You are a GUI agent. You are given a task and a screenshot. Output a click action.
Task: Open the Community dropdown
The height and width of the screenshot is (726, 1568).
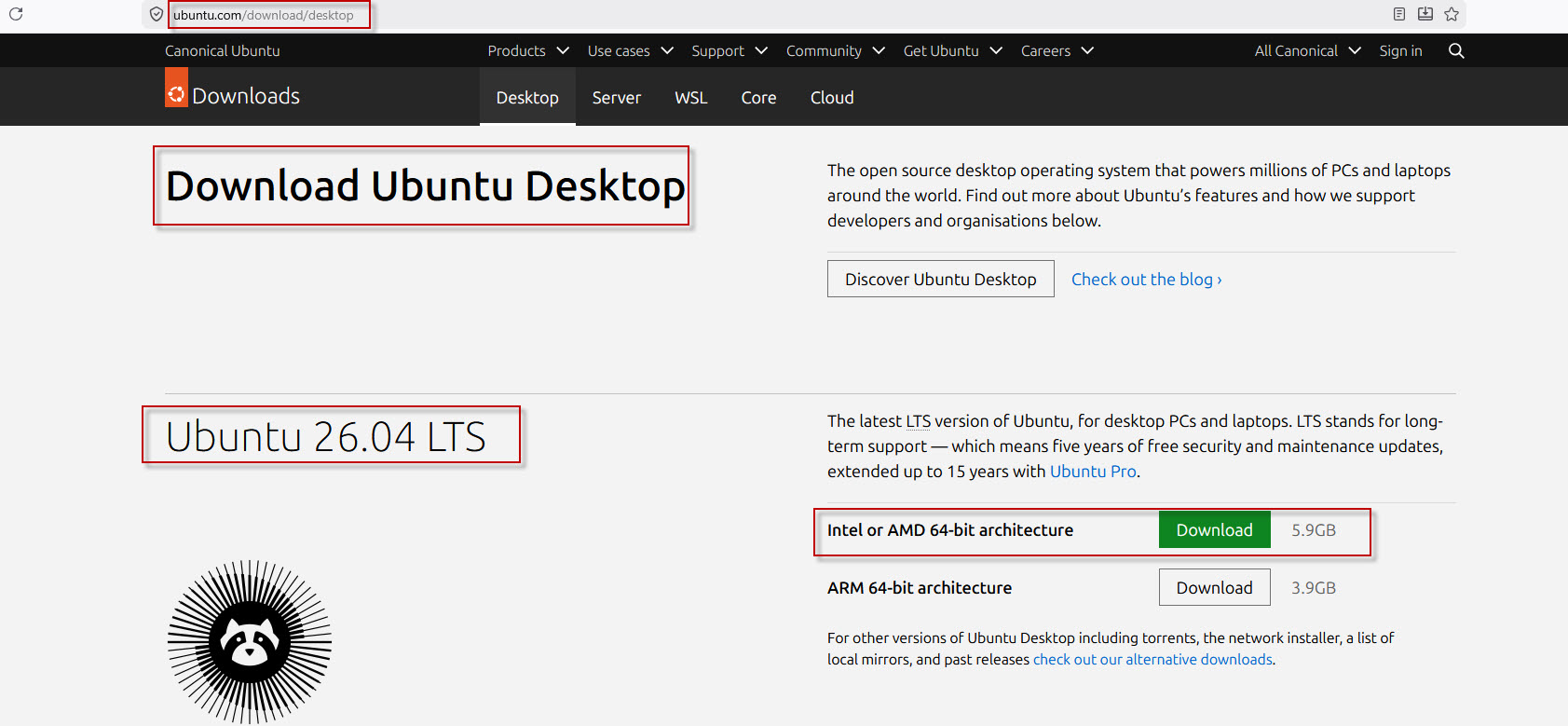pos(836,51)
